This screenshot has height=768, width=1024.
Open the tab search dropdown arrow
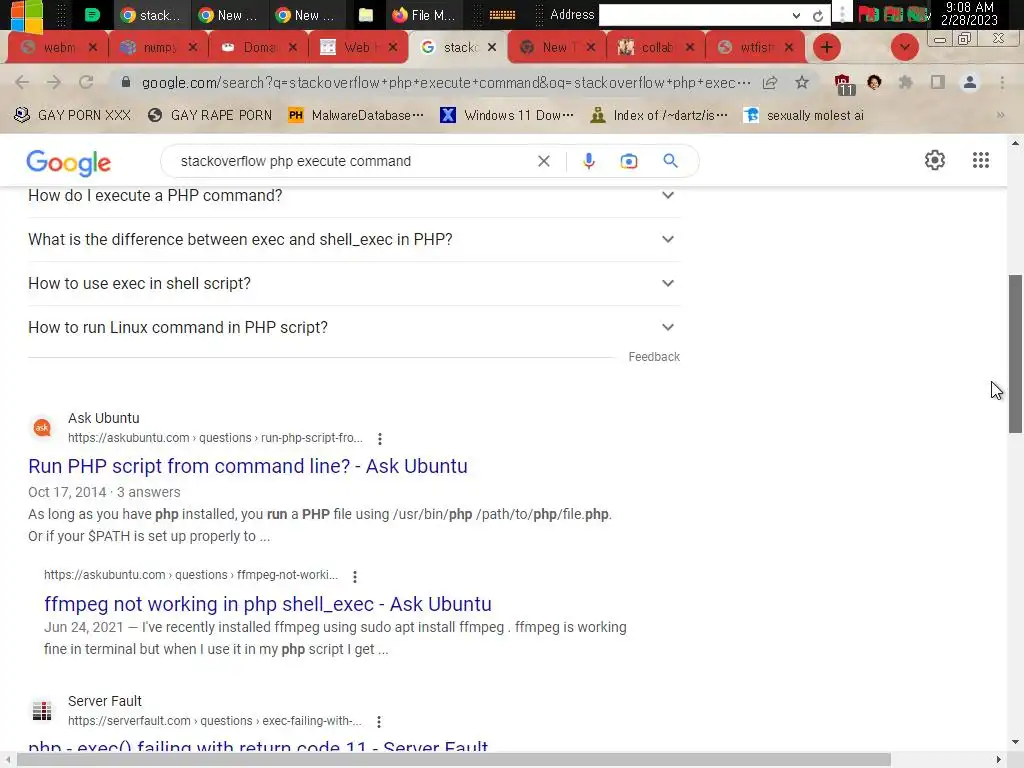pyautogui.click(x=904, y=47)
